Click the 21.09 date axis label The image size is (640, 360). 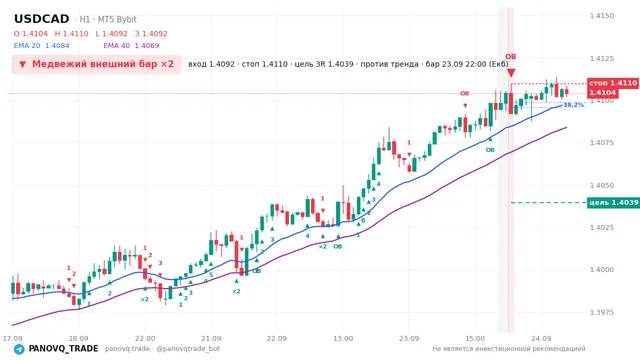pos(211,339)
